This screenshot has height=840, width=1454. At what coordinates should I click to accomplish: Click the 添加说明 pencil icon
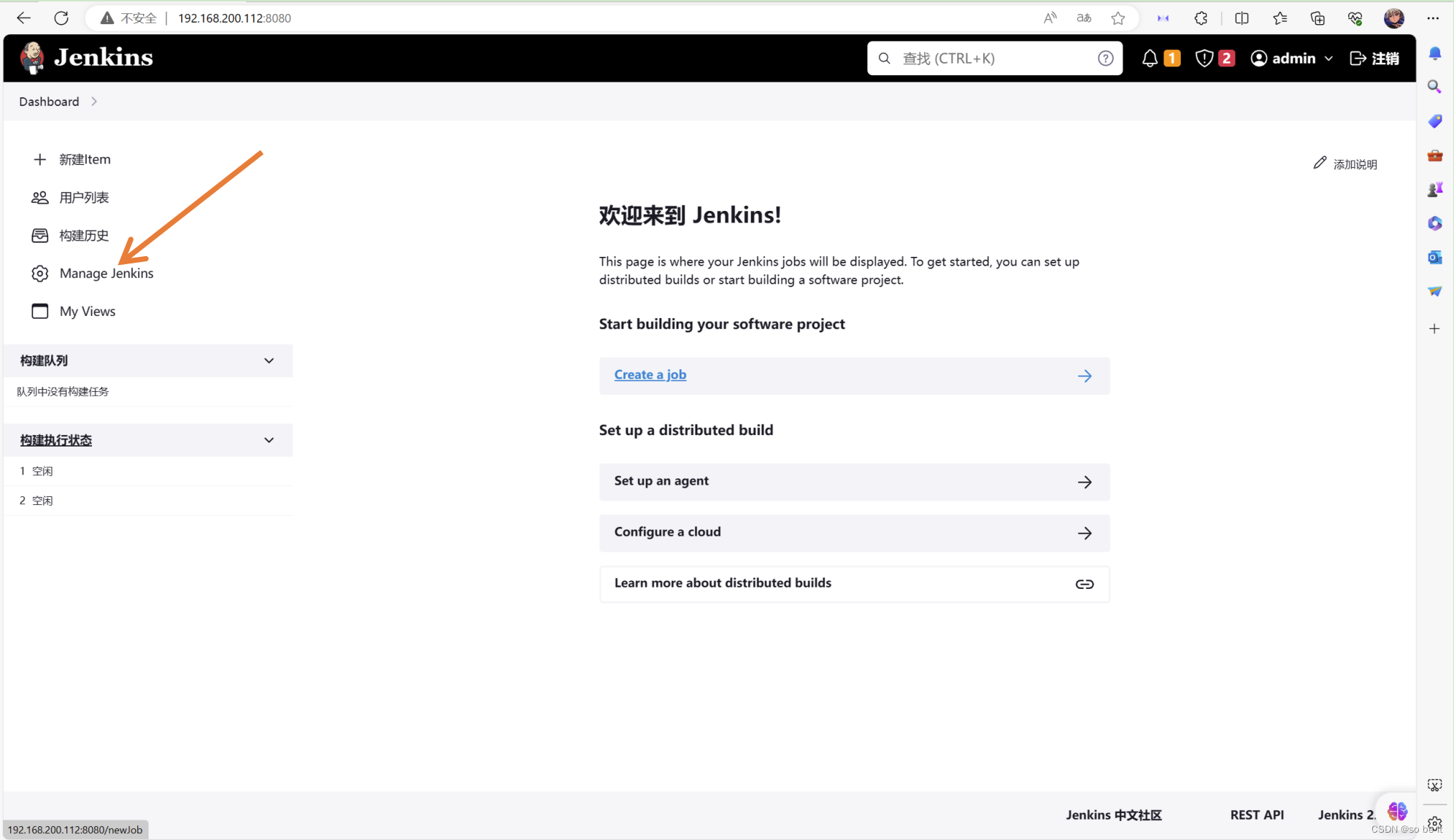coord(1320,163)
